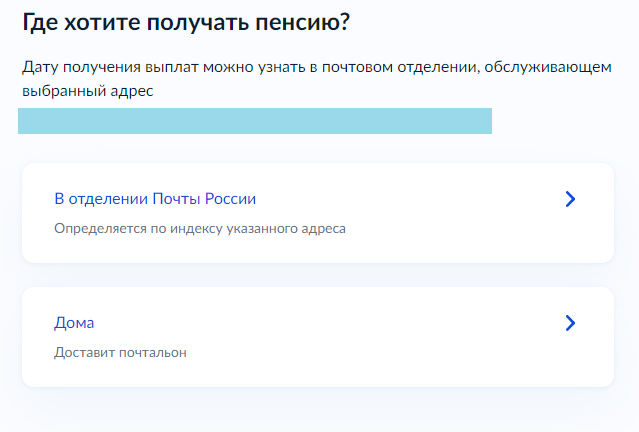Image resolution: width=639 pixels, height=432 pixels.
Task: Select "В отделении Почты России" link title
Action: point(162,199)
